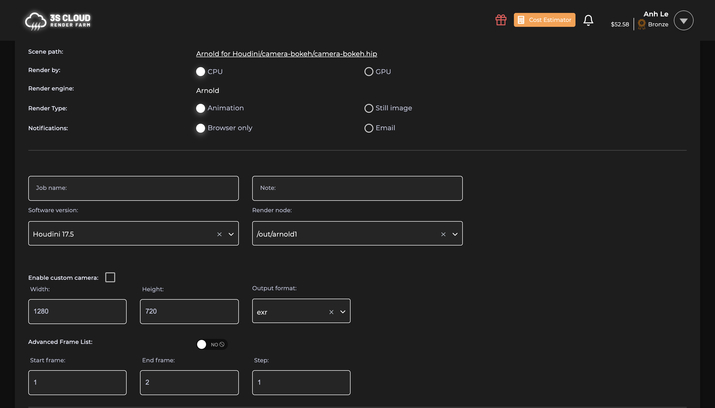This screenshot has width=715, height=408.
Task: Expand the Output format dropdown
Action: (343, 312)
